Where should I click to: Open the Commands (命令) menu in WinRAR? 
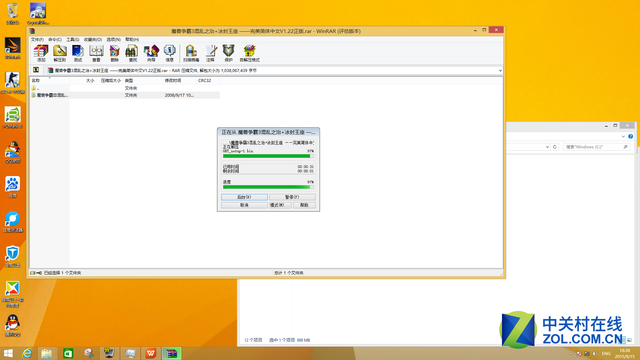55,40
